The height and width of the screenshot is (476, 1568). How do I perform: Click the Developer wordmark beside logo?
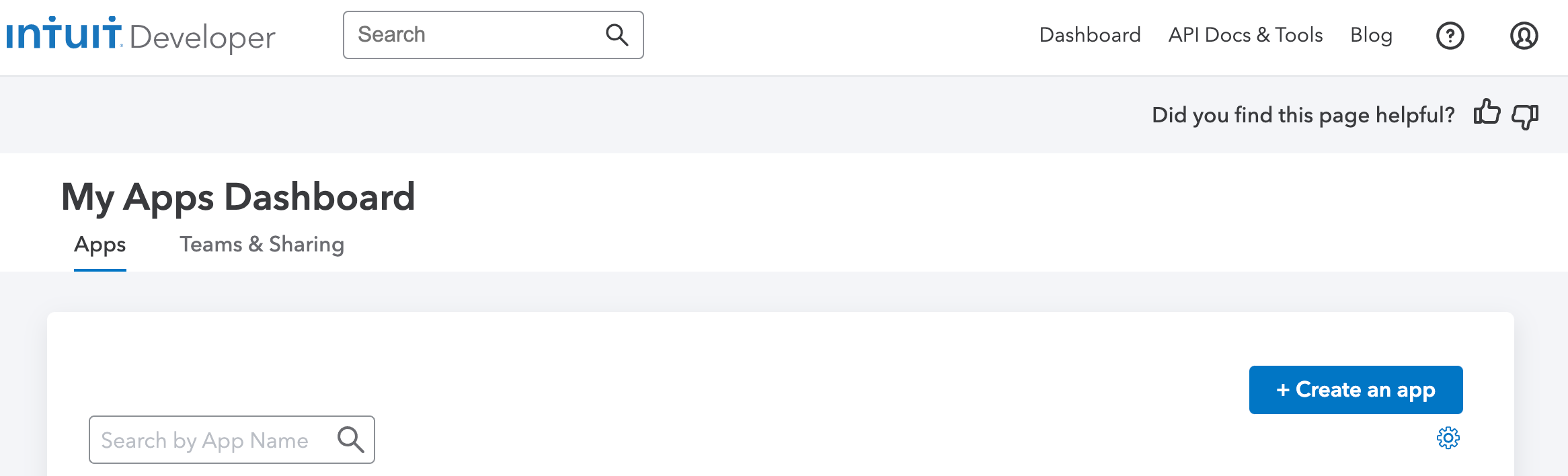pos(202,38)
